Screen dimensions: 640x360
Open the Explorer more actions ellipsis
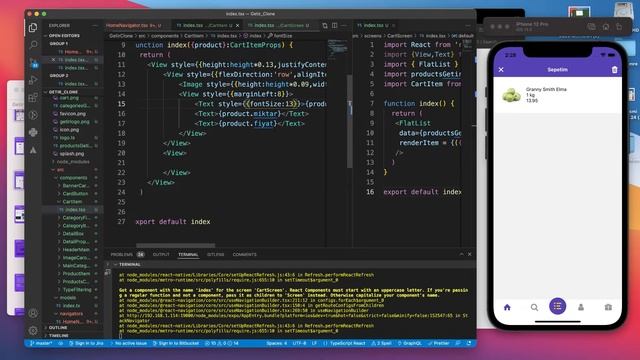(95, 25)
